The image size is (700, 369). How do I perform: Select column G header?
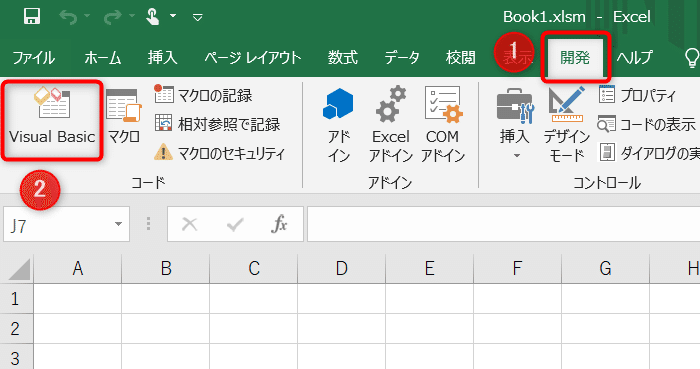605,269
